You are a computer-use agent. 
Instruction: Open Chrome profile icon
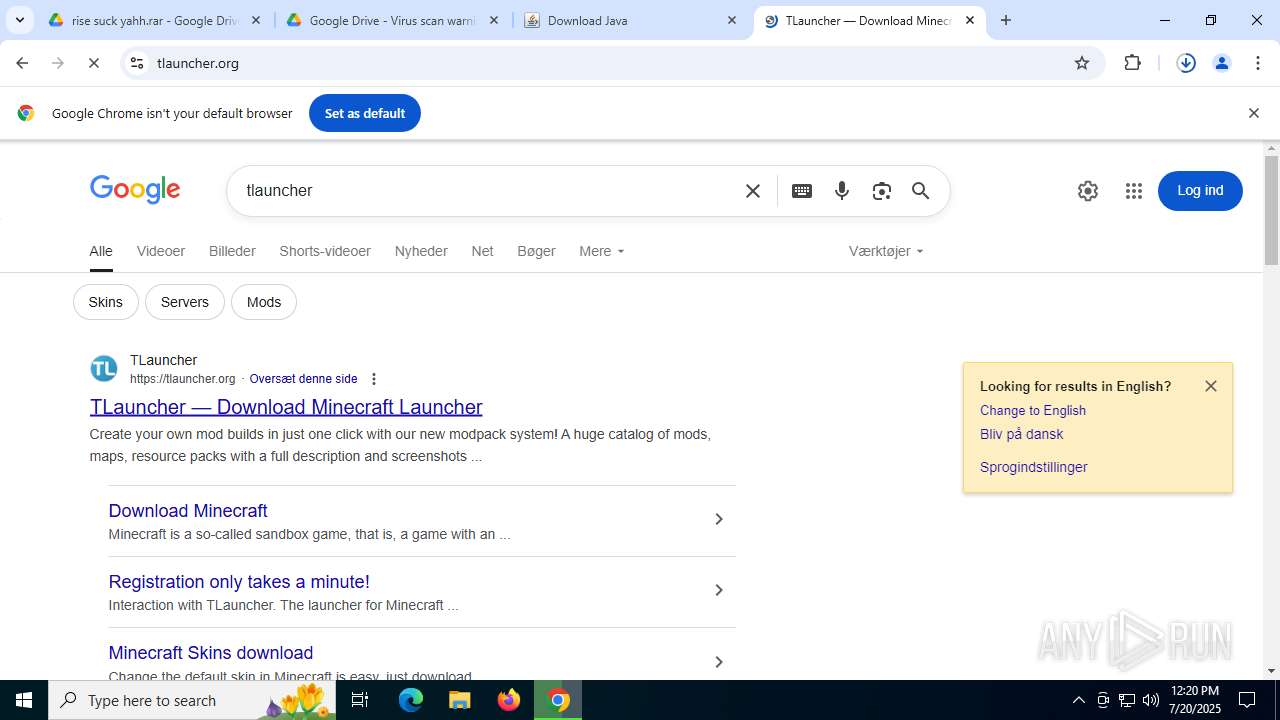pos(1222,63)
